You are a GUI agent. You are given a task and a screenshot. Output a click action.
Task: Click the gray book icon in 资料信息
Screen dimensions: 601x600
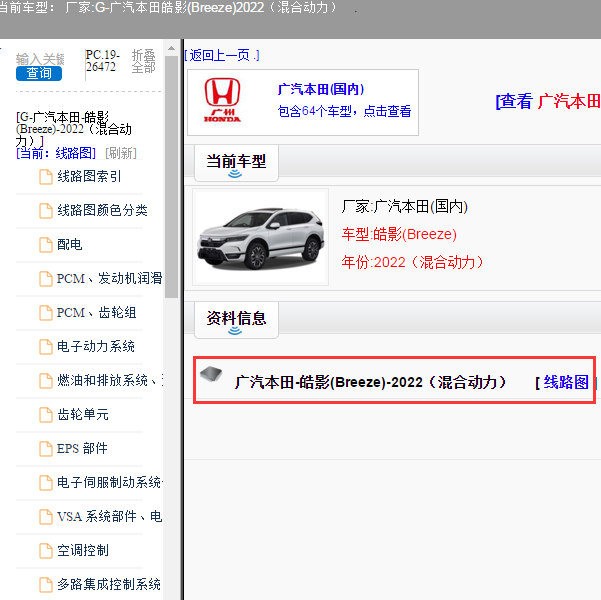click(x=211, y=373)
